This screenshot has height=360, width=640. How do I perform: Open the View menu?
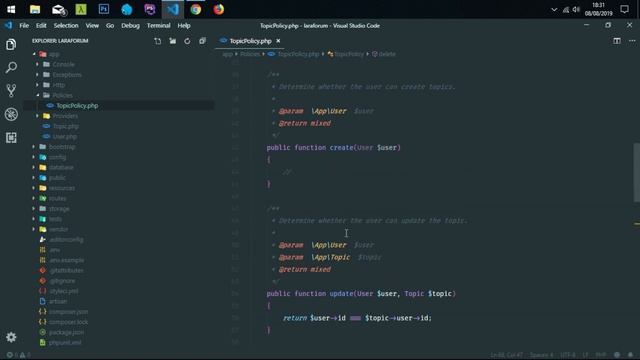point(92,25)
